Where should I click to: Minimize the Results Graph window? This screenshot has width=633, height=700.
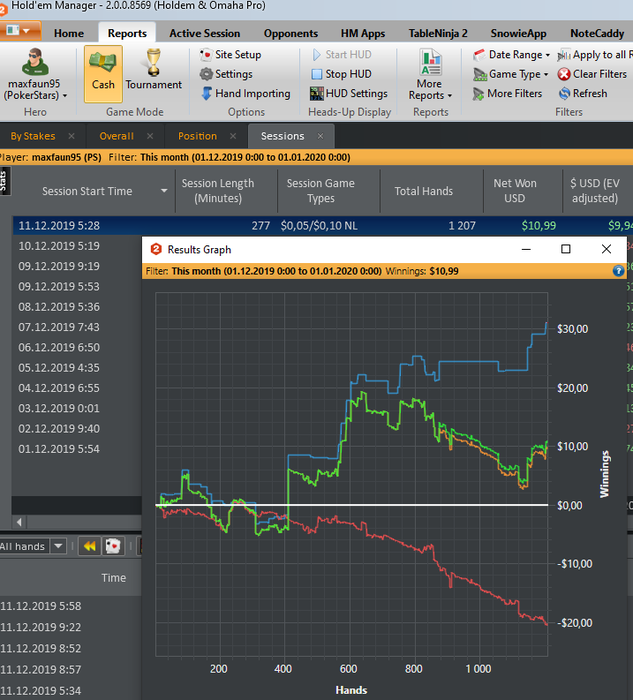click(526, 249)
